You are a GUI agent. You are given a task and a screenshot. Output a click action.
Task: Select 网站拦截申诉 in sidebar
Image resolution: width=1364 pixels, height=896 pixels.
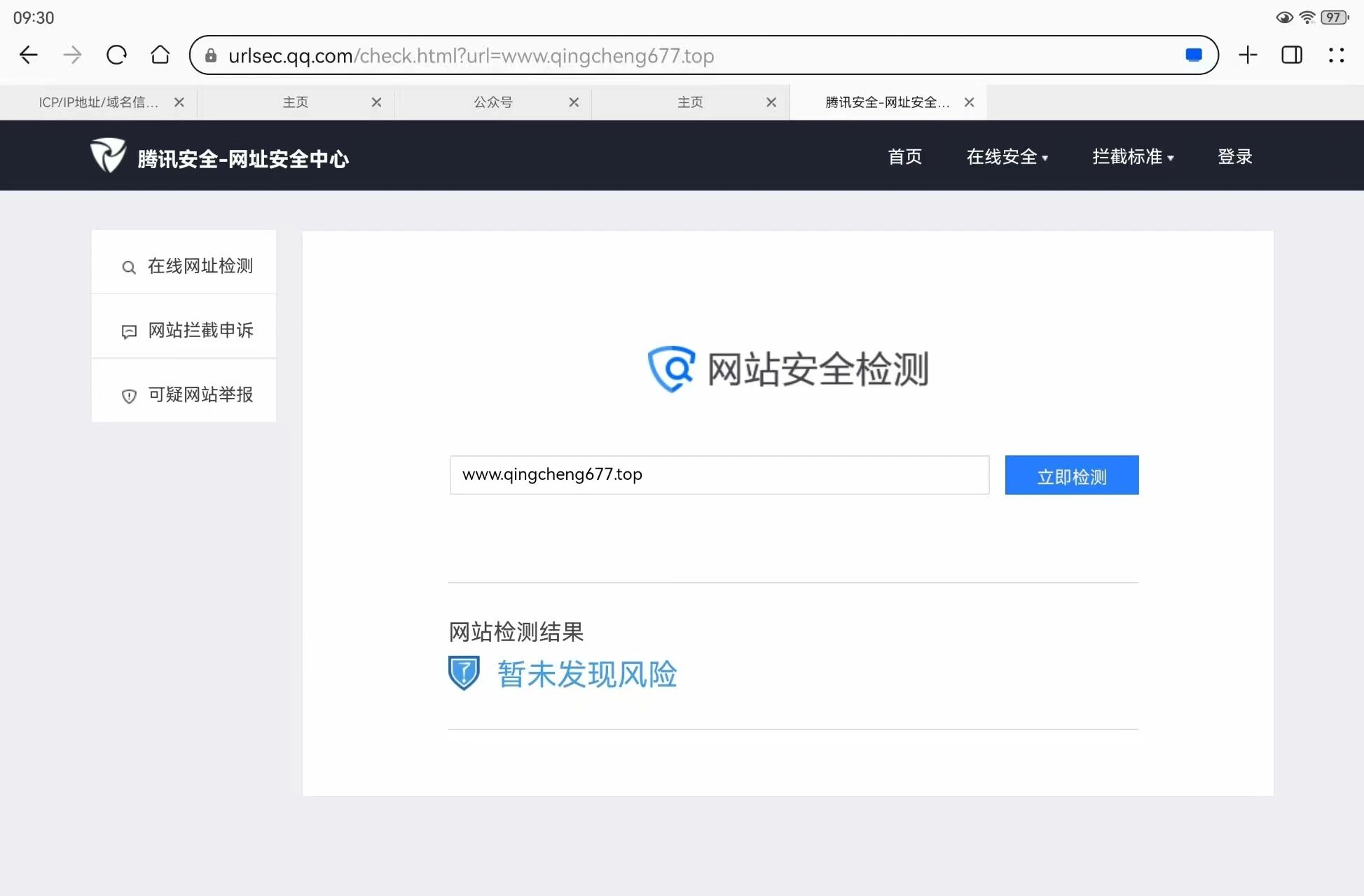[185, 330]
